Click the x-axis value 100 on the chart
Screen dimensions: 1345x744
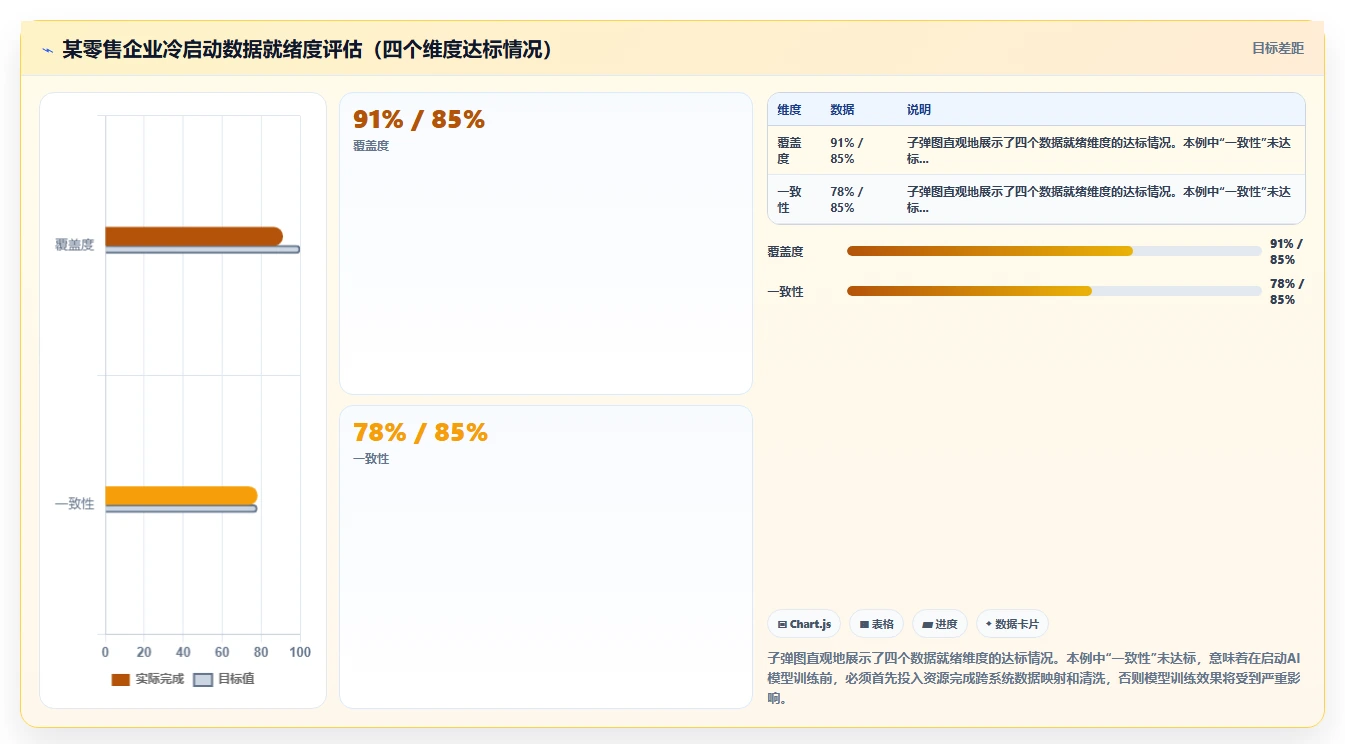(x=300, y=652)
